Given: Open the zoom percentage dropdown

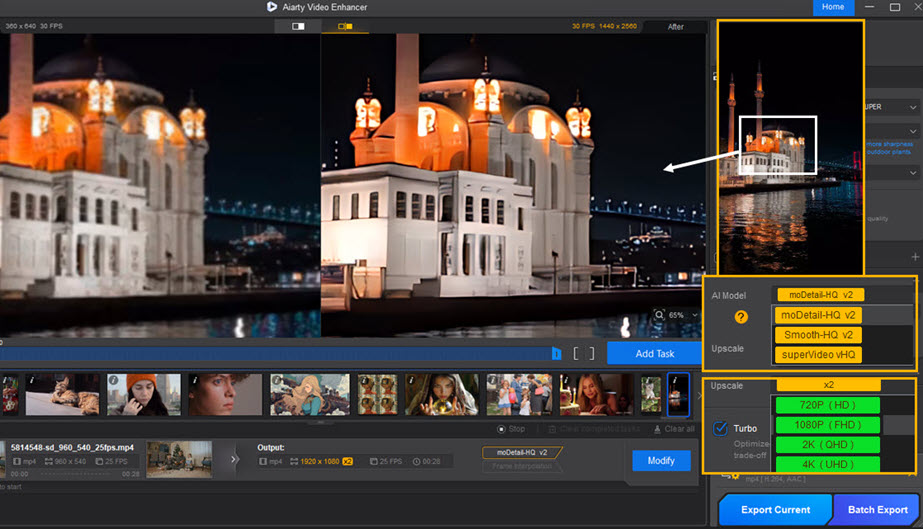Looking at the screenshot, I should (x=694, y=315).
